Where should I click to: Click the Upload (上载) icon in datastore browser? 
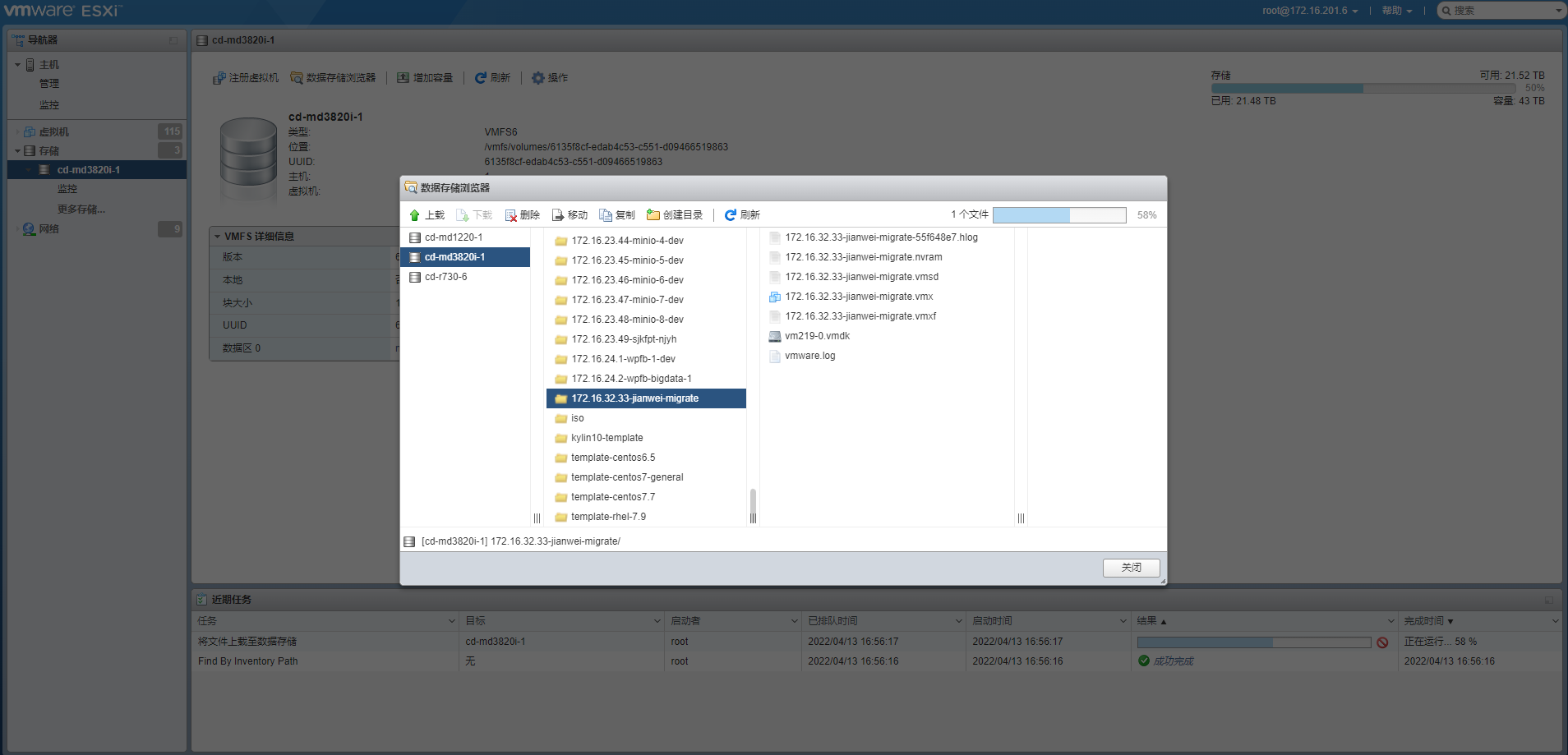pyautogui.click(x=414, y=215)
